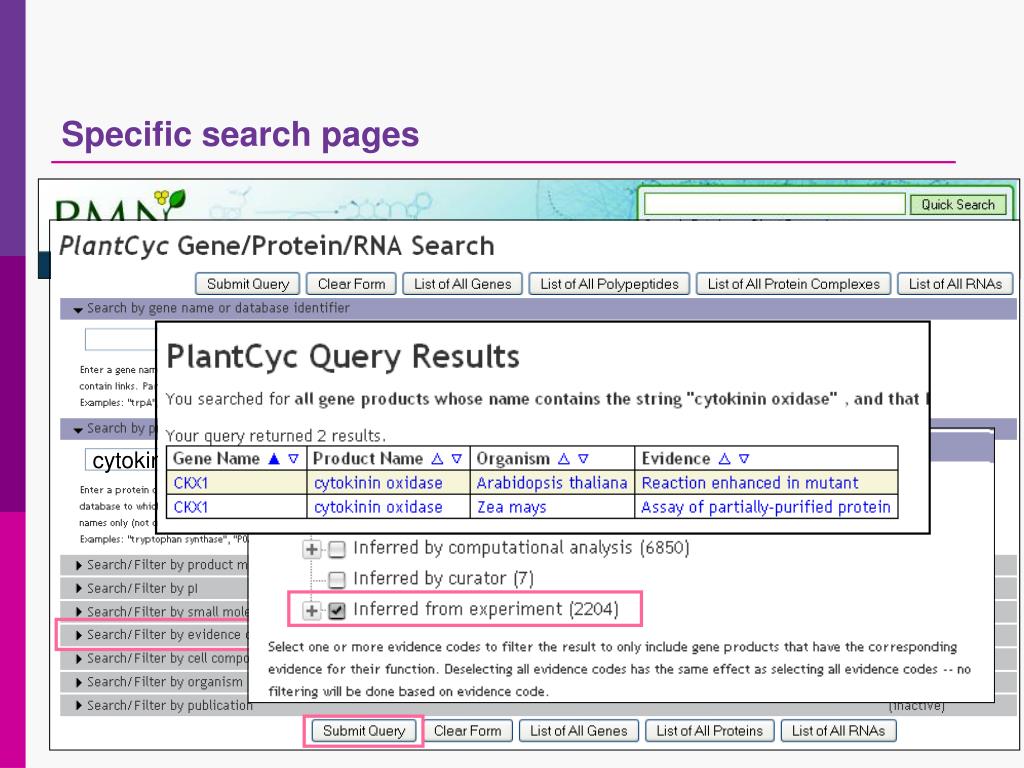Sort Organism column ascending

point(564,459)
